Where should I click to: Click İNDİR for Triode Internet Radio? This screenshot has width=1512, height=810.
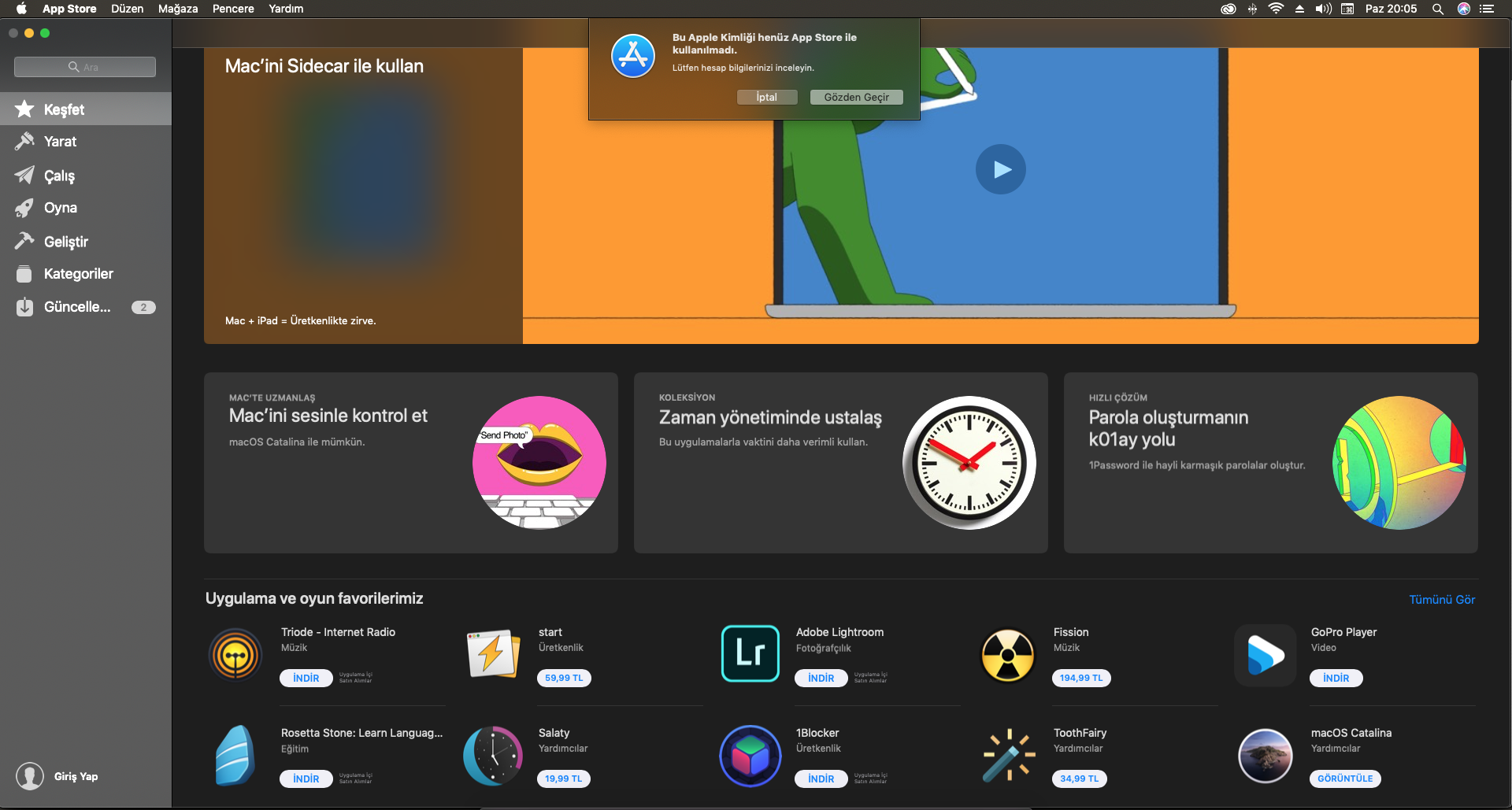click(306, 678)
